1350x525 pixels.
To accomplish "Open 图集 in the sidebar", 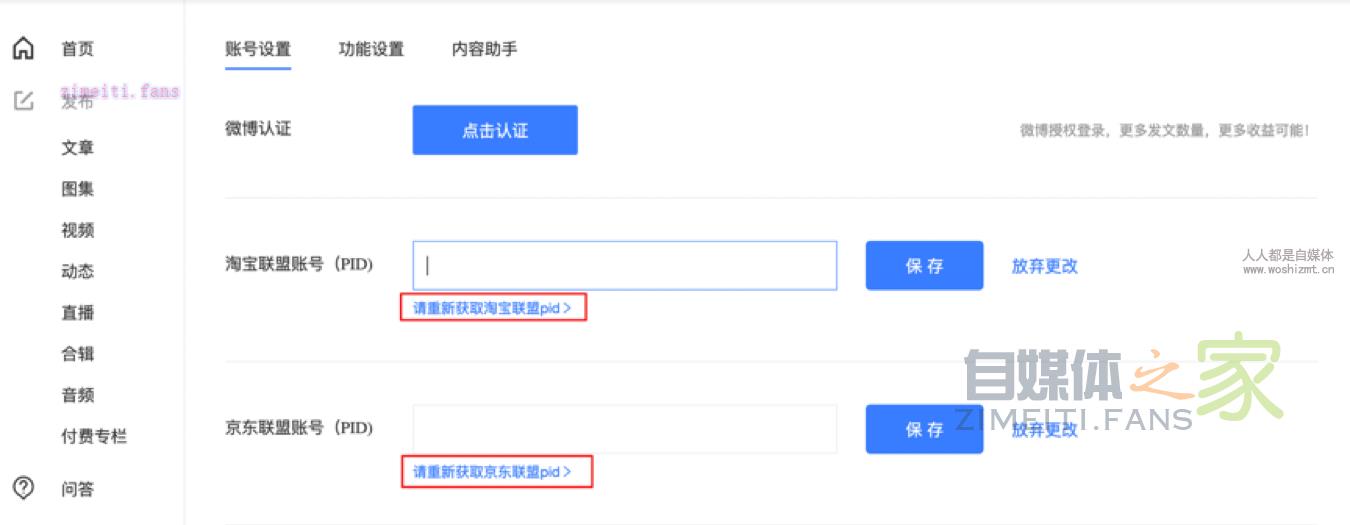I will [77, 189].
